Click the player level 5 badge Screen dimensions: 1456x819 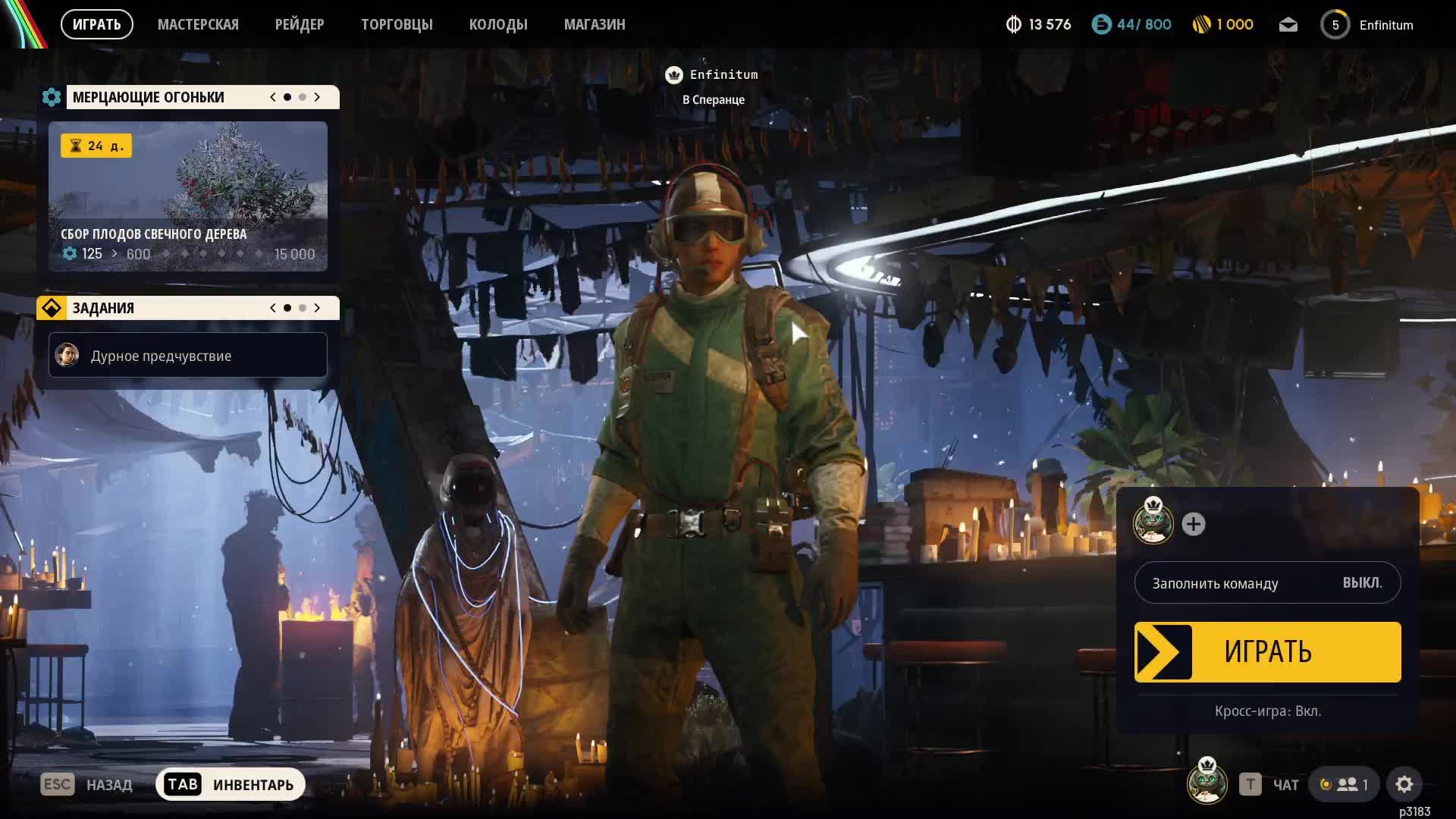click(1335, 25)
